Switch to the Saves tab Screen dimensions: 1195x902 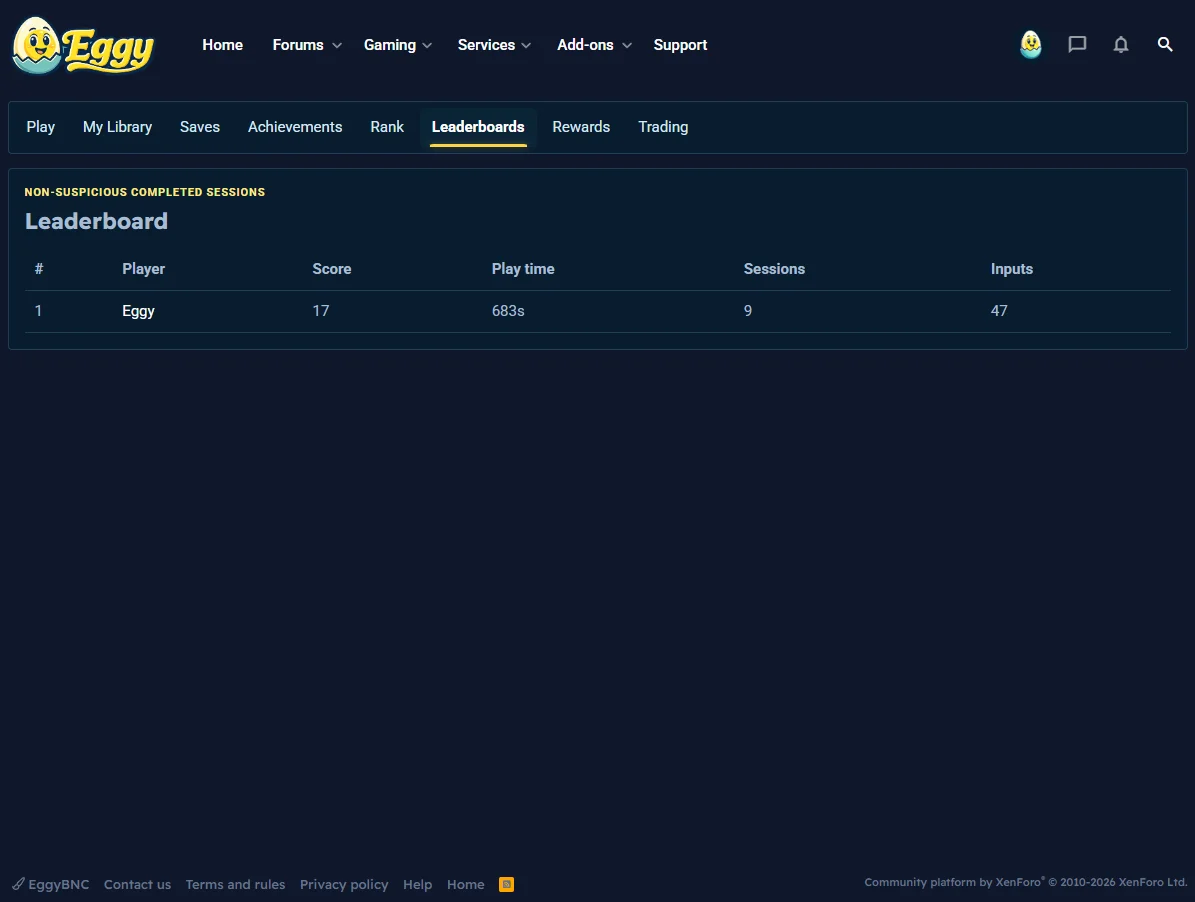[x=200, y=127]
